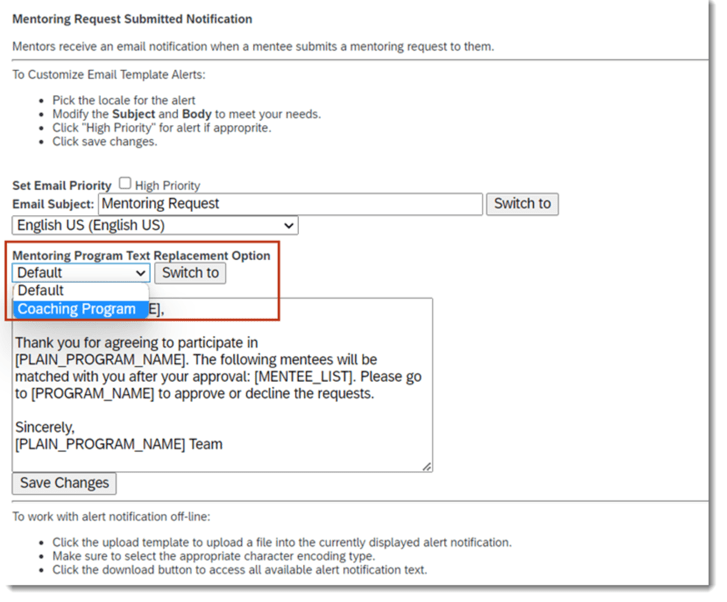Click the Thank you line in email body
This screenshot has width=727, height=602.
(136, 341)
